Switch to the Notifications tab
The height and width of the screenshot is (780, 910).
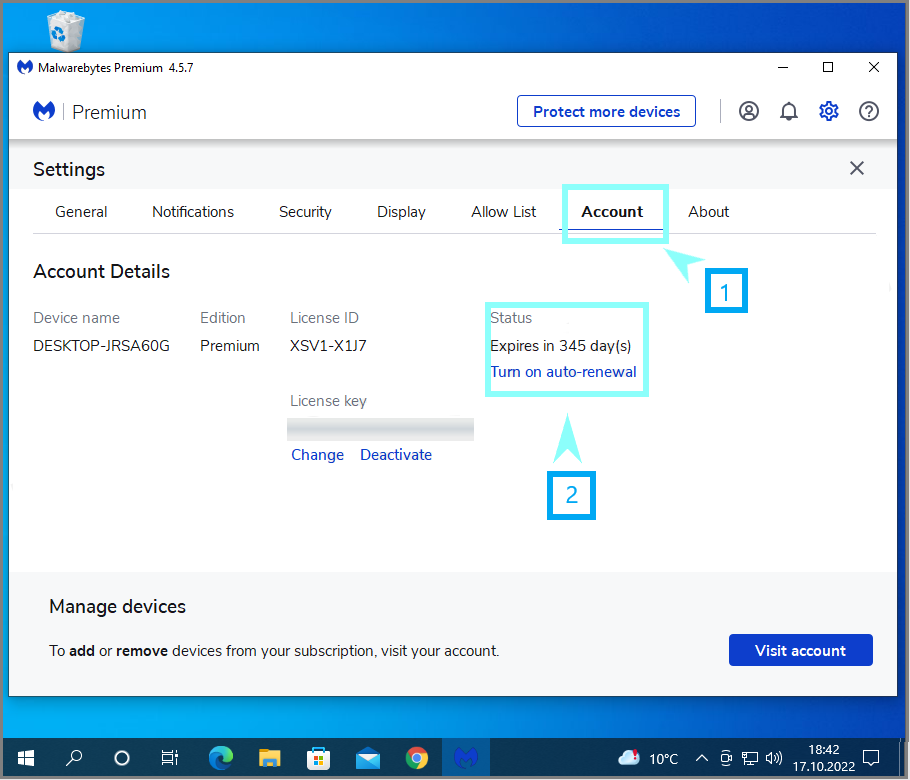(x=193, y=212)
